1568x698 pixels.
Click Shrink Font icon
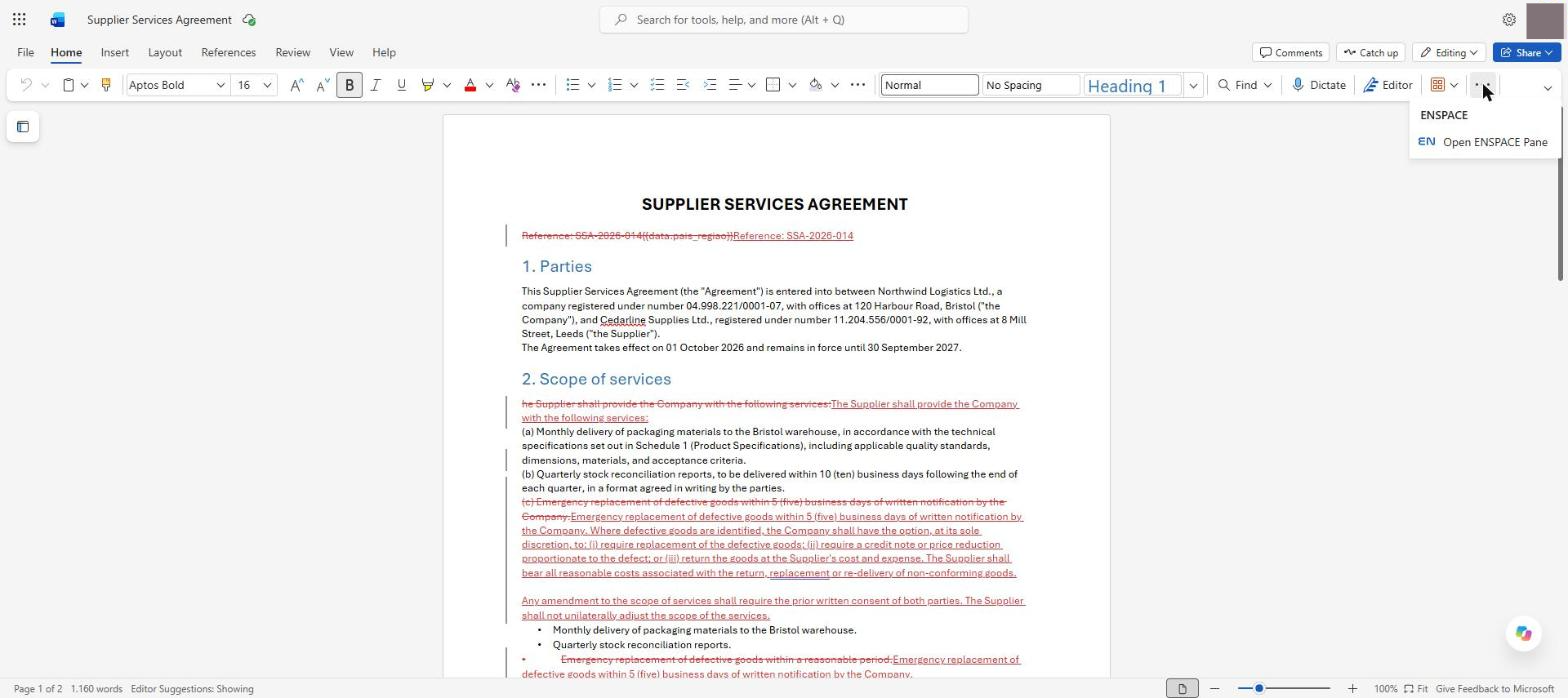click(x=322, y=85)
